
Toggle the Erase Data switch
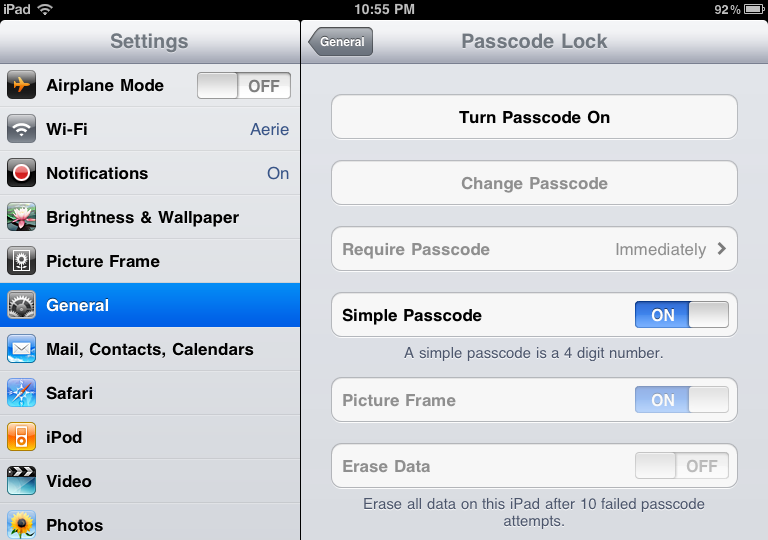click(681, 466)
